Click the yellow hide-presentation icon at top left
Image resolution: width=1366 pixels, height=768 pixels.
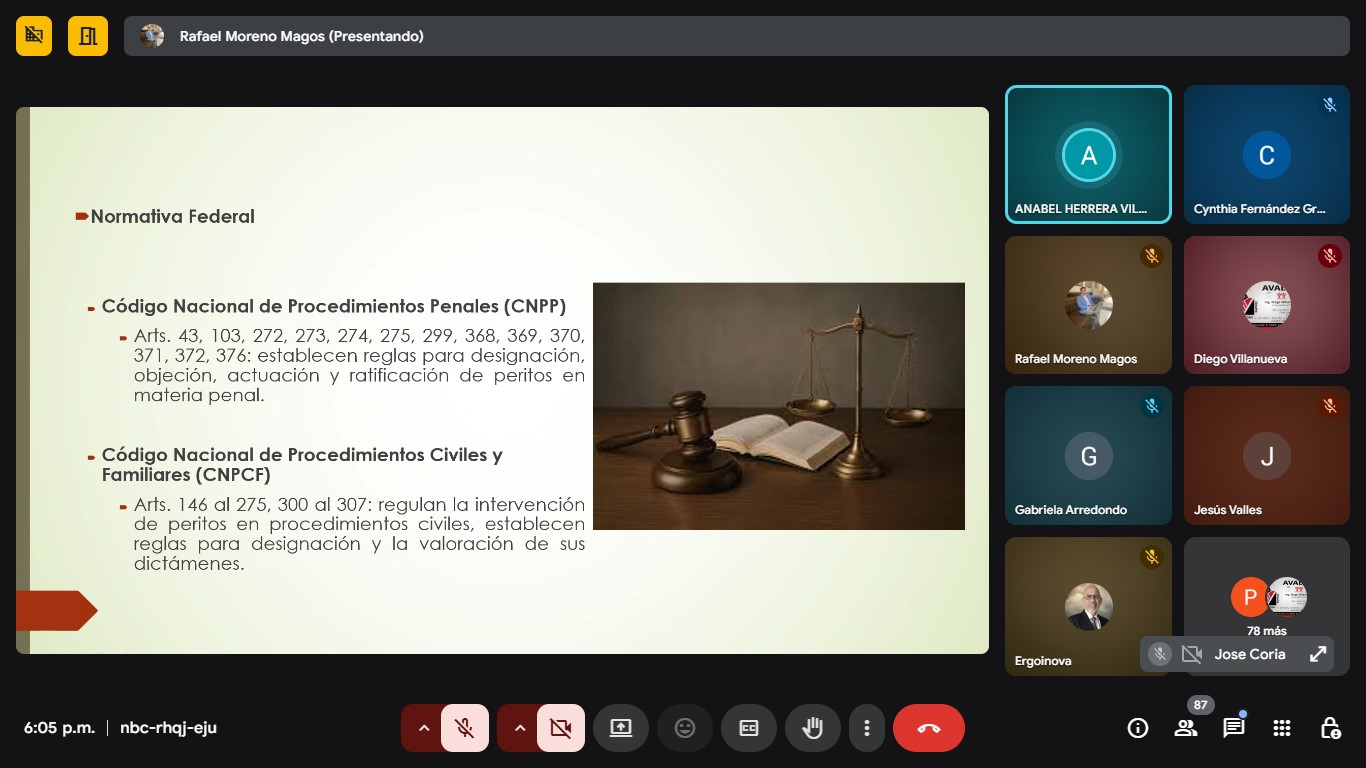coord(34,36)
